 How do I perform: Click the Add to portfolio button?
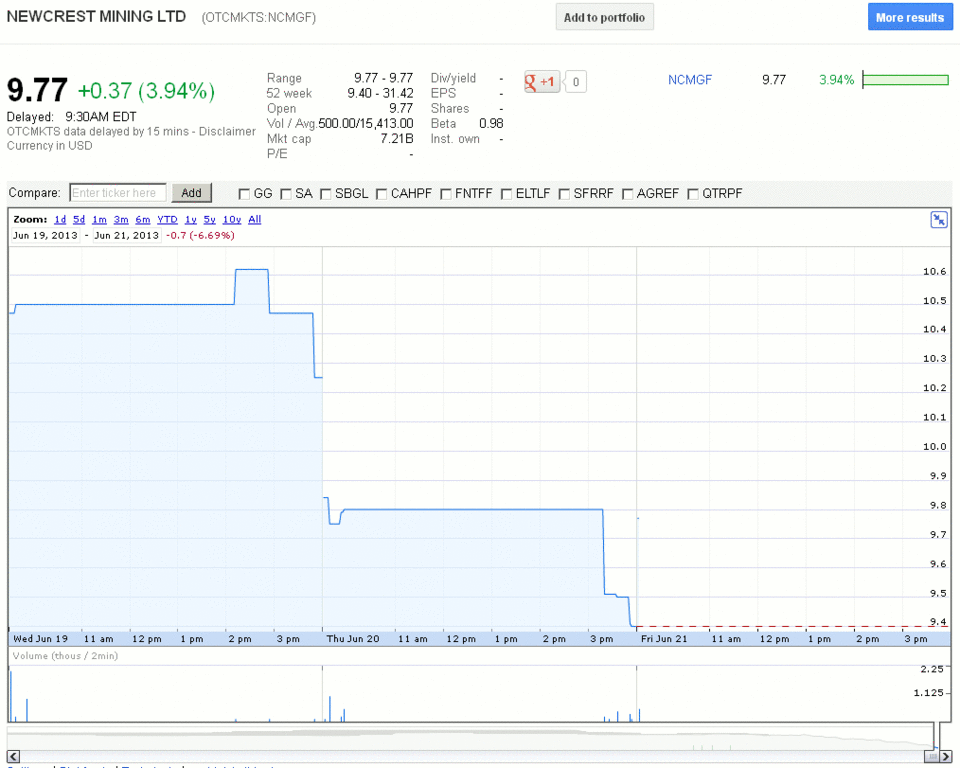point(604,17)
